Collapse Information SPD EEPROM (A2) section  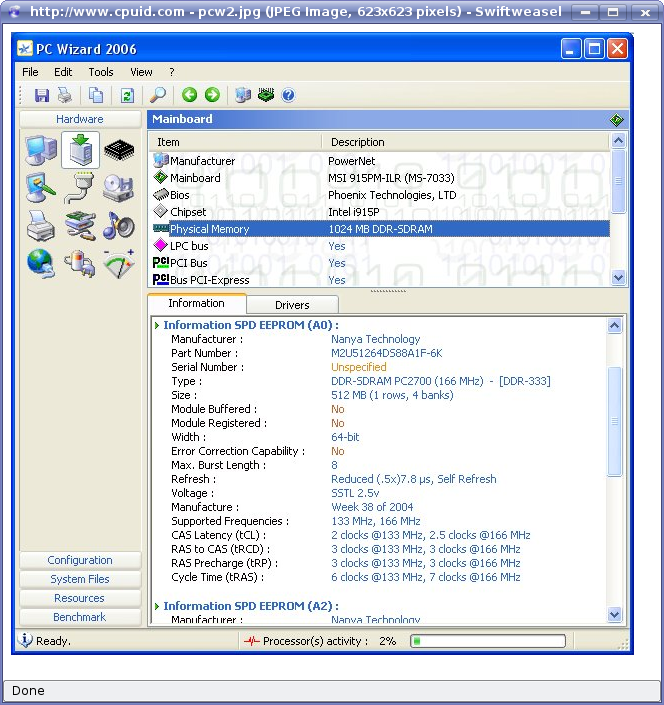(x=157, y=606)
